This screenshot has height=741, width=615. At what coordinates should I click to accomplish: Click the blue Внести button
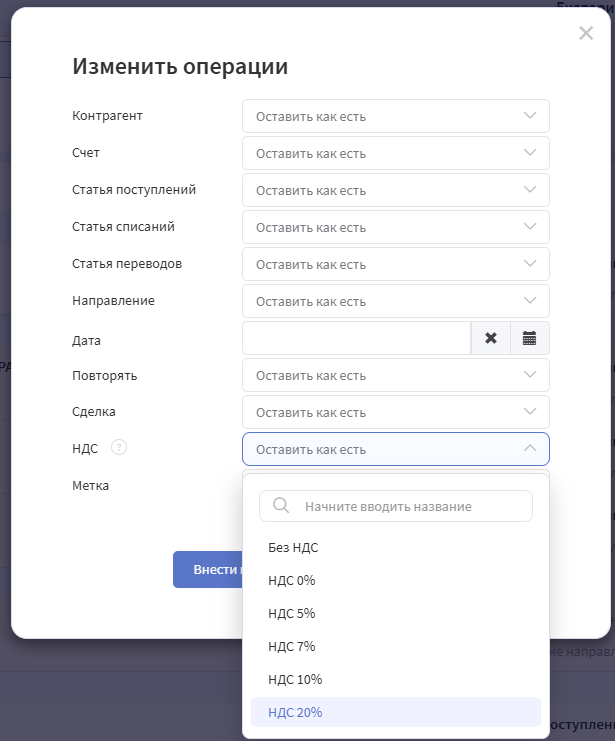tap(208, 570)
